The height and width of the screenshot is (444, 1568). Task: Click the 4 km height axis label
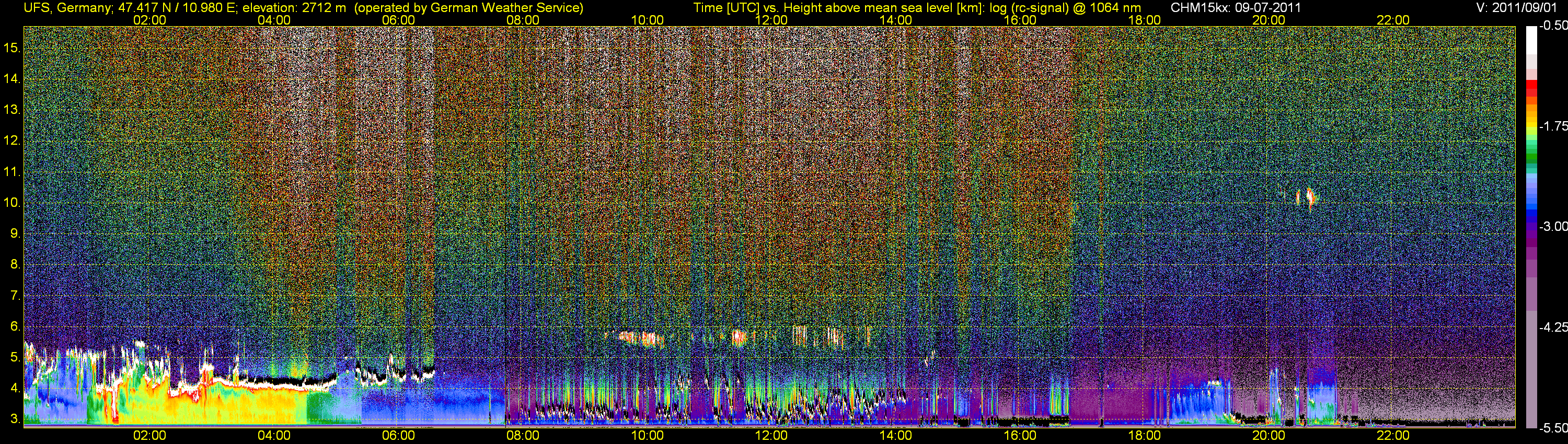(x=15, y=389)
